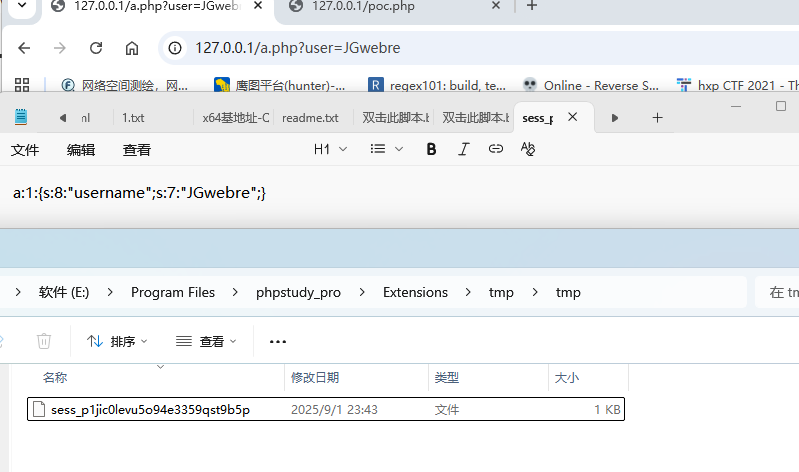Viewport: 799px width, 472px height.
Task: Expand chevron after Program Files
Action: pos(235,292)
